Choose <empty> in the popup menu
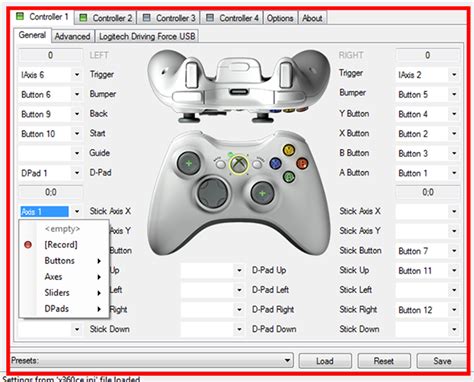 [x=62, y=229]
